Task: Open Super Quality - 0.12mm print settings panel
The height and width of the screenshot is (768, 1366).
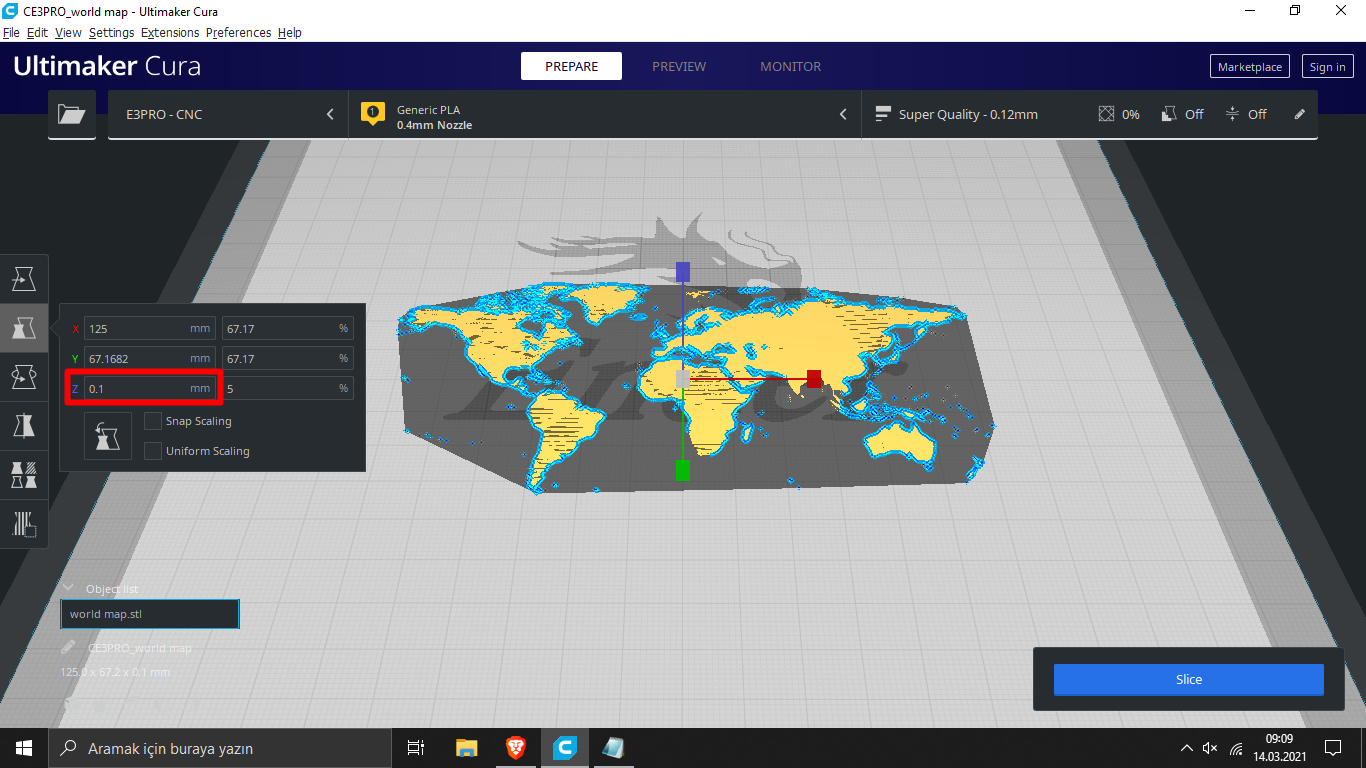Action: click(x=1089, y=115)
